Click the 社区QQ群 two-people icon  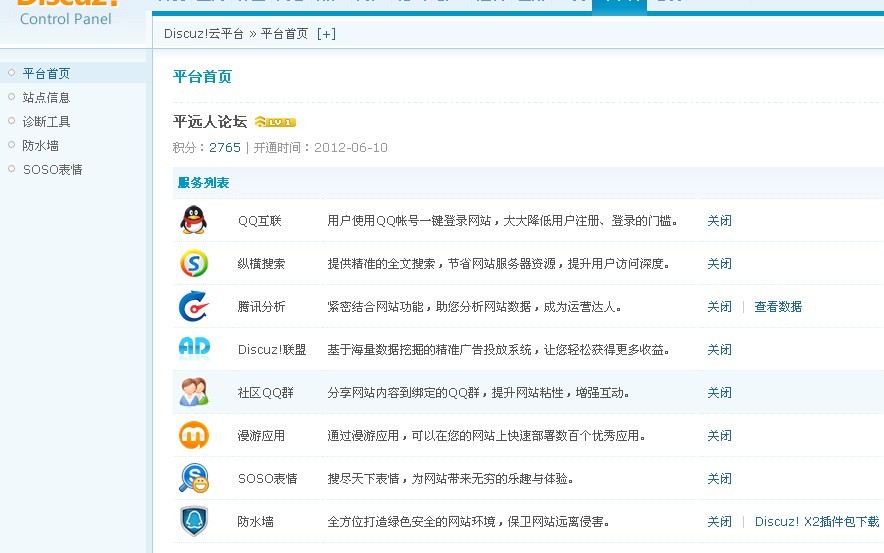click(x=194, y=392)
